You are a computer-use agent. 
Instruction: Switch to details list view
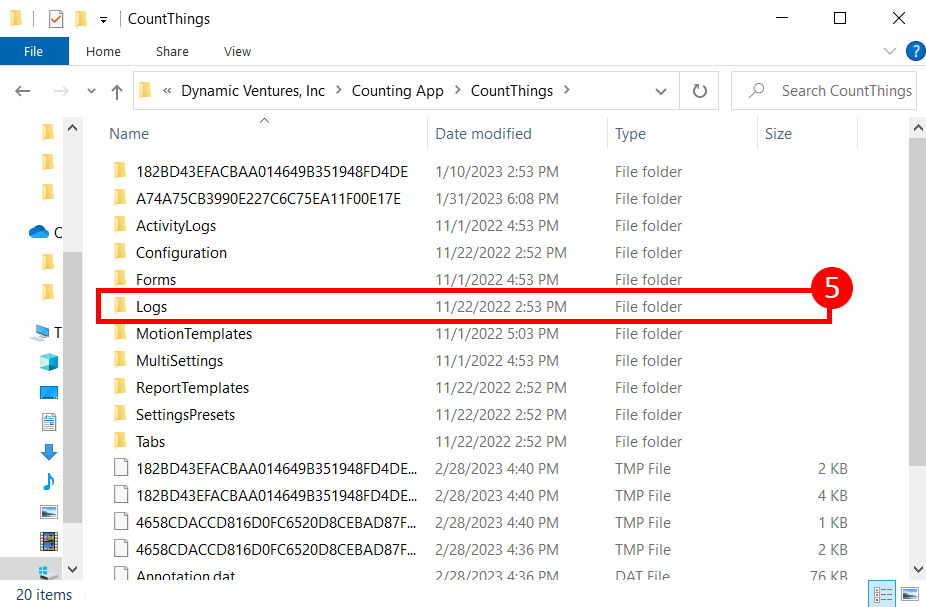point(882,594)
